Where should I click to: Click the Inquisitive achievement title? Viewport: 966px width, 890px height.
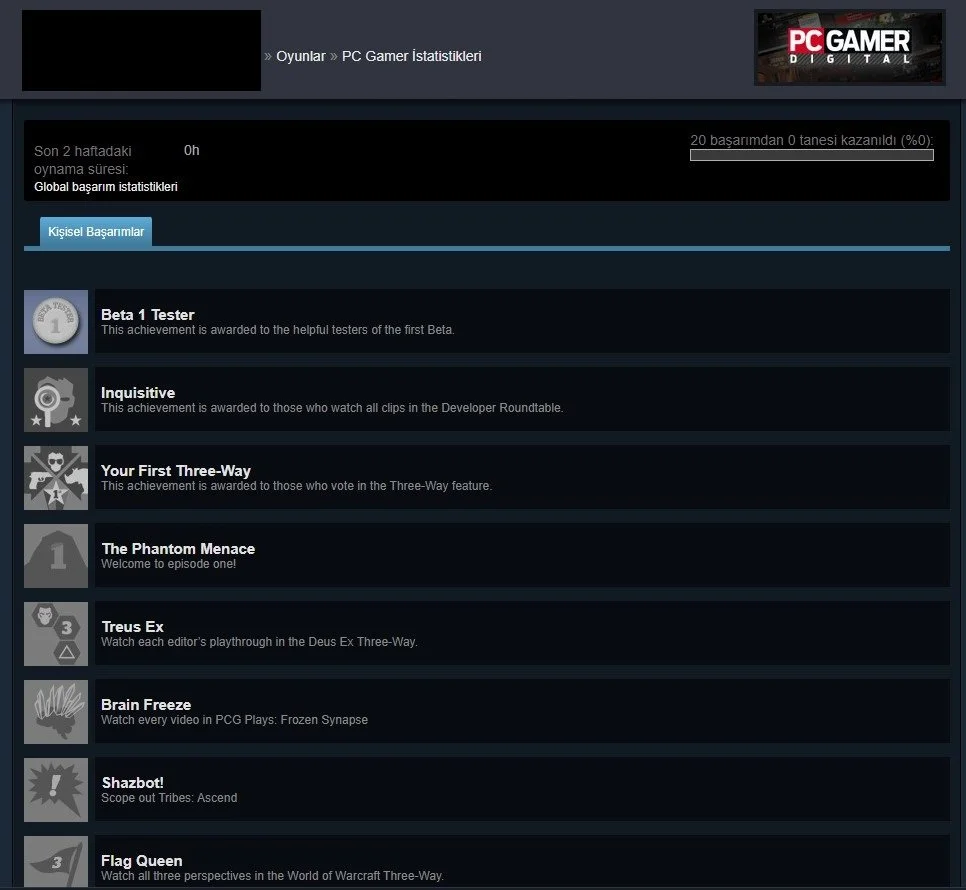(138, 393)
